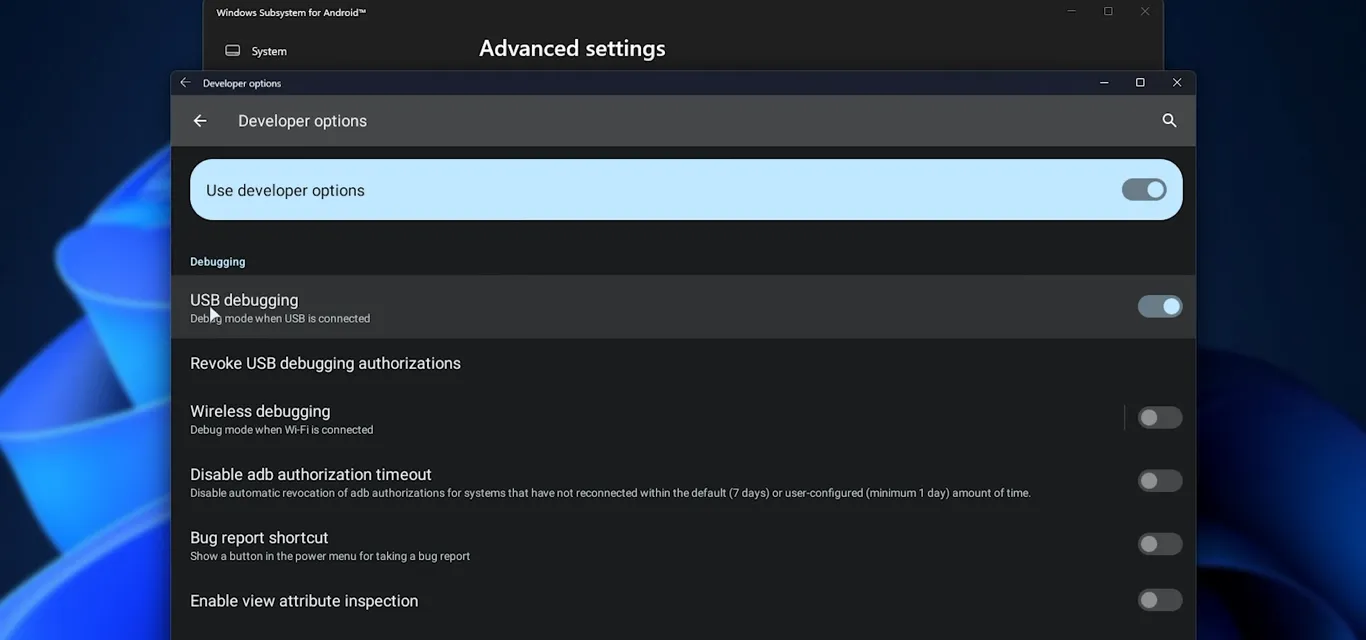
Task: Select Revoke USB debugging authorizations
Action: 325,363
